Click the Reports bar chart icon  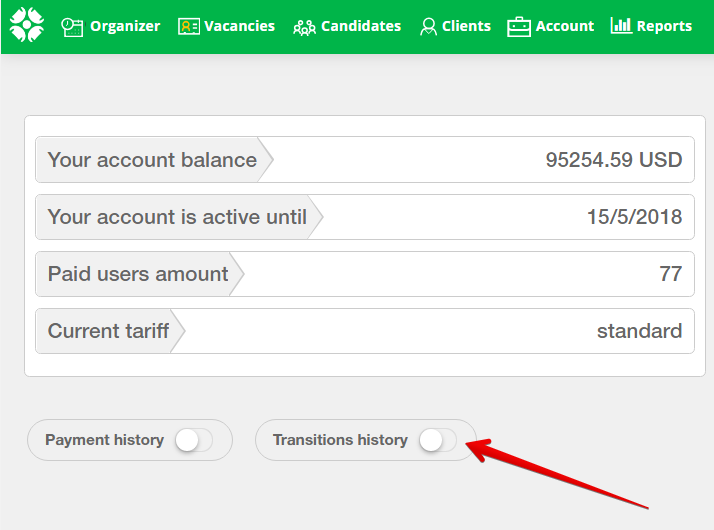pyautogui.click(x=620, y=26)
